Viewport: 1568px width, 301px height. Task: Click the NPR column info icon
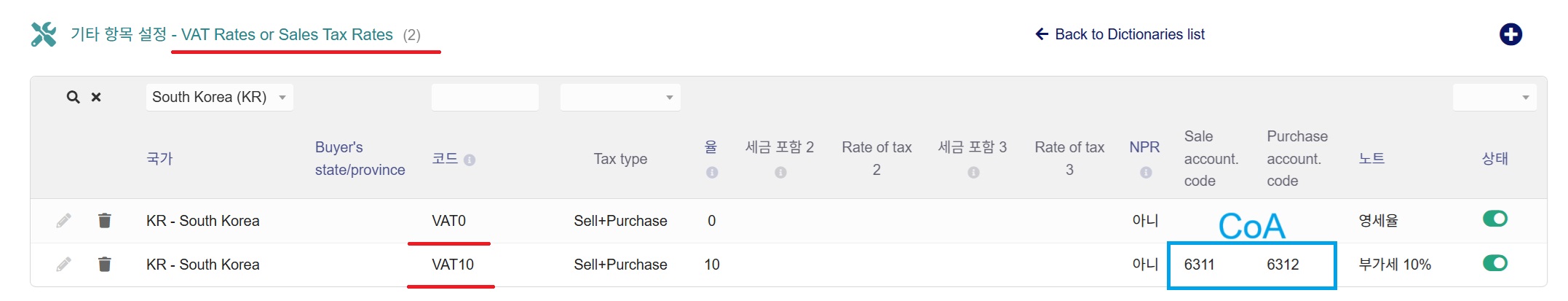1146,173
